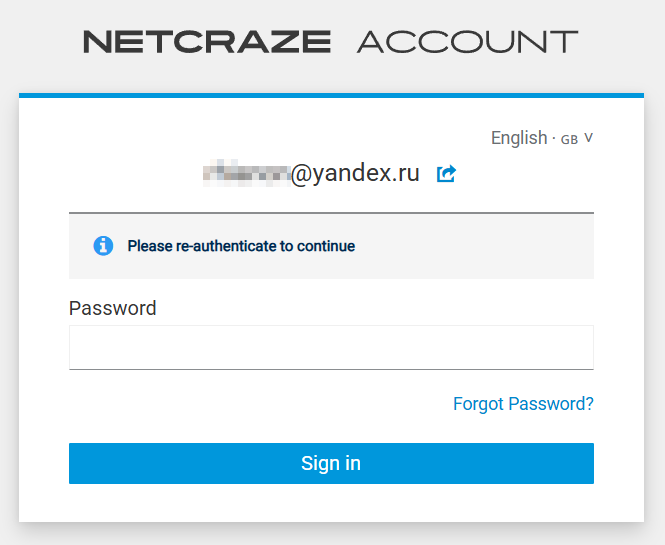
Task: Click the @yandex.ru email domain text
Action: 355,174
